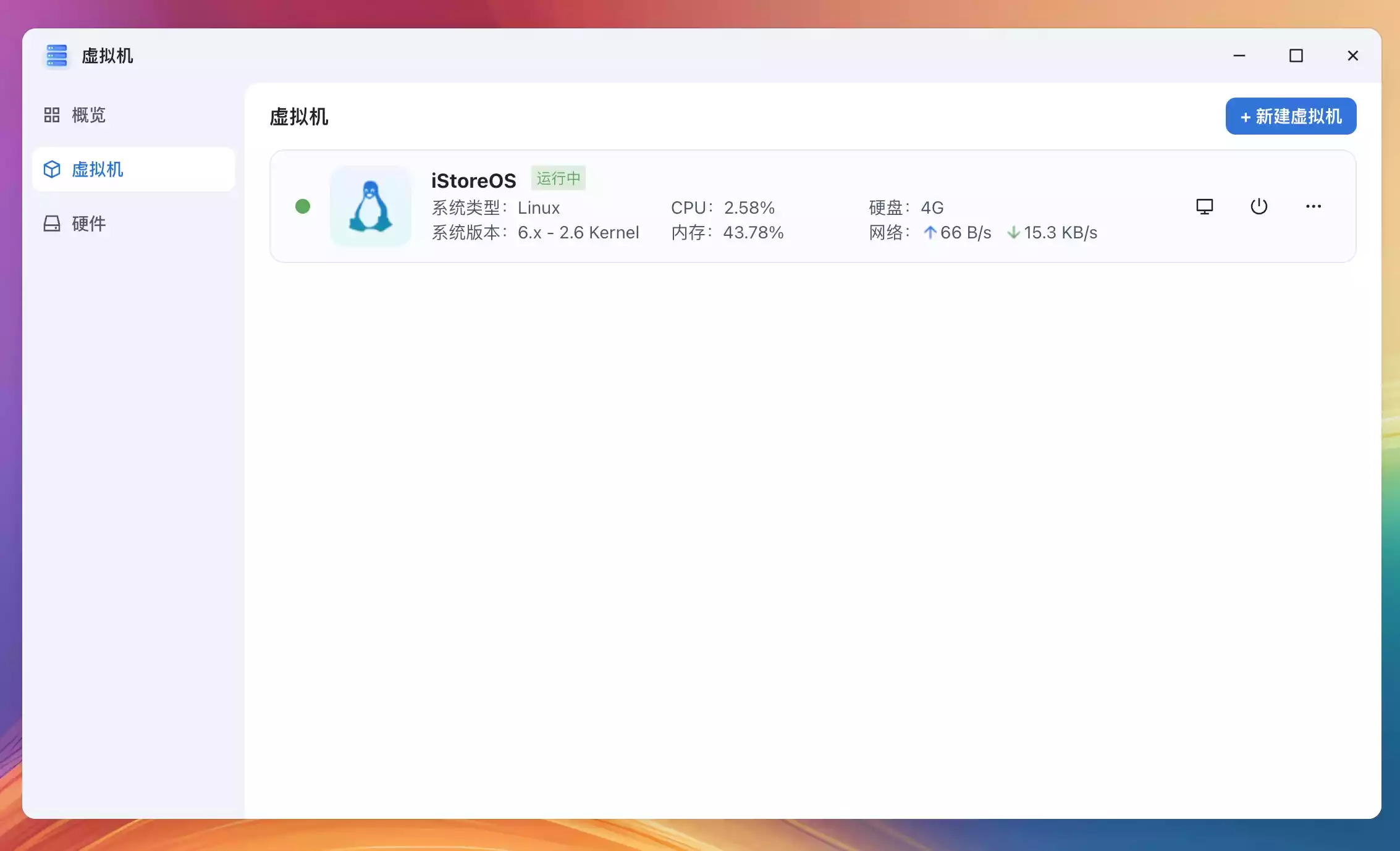
Task: Click the download speed arrow icon
Action: pos(1013,232)
